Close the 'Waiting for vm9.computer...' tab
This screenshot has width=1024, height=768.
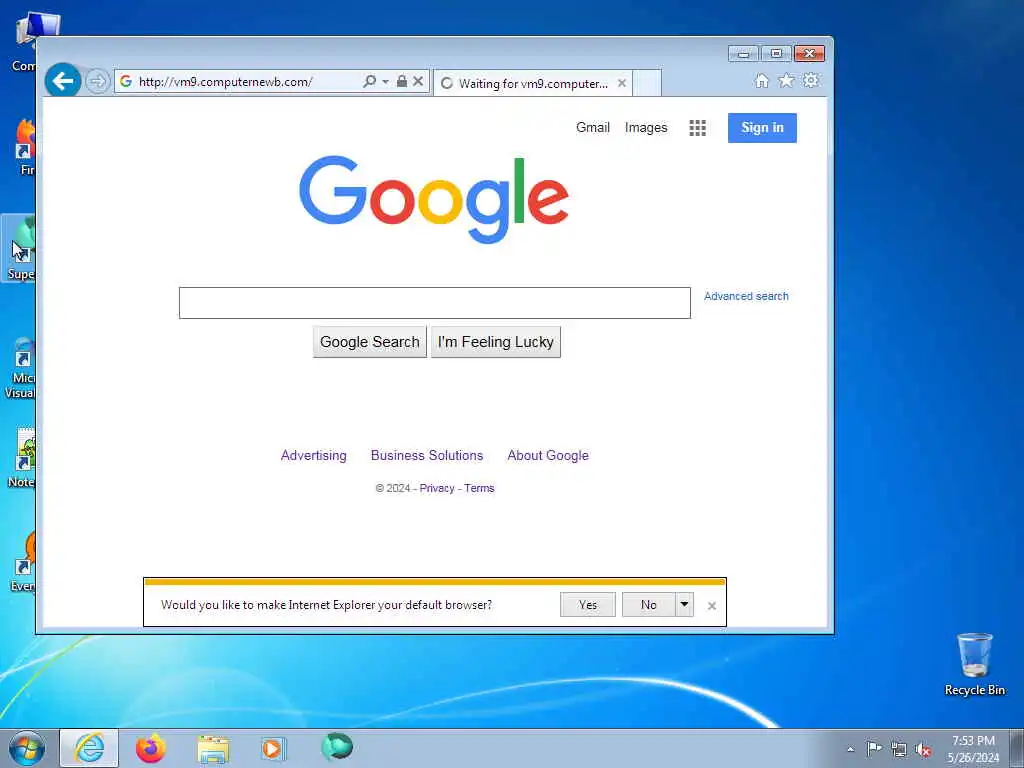(622, 83)
